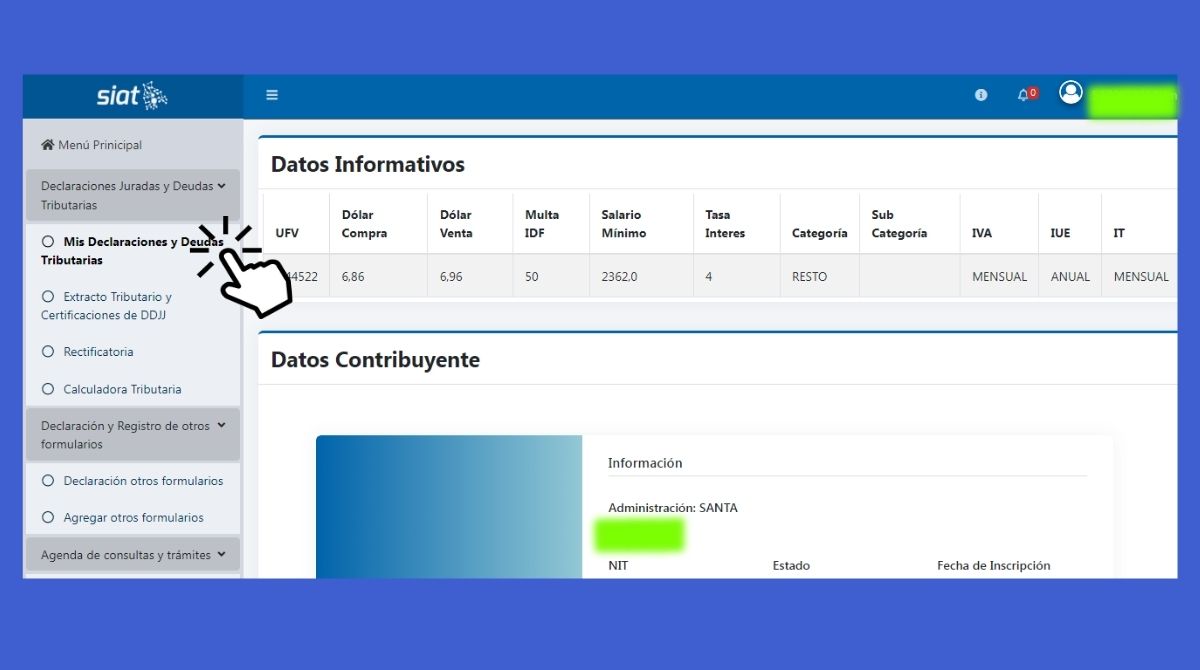The image size is (1200, 670).
Task: Expand Declaración y Registro de otros formularios
Action: coord(221,426)
